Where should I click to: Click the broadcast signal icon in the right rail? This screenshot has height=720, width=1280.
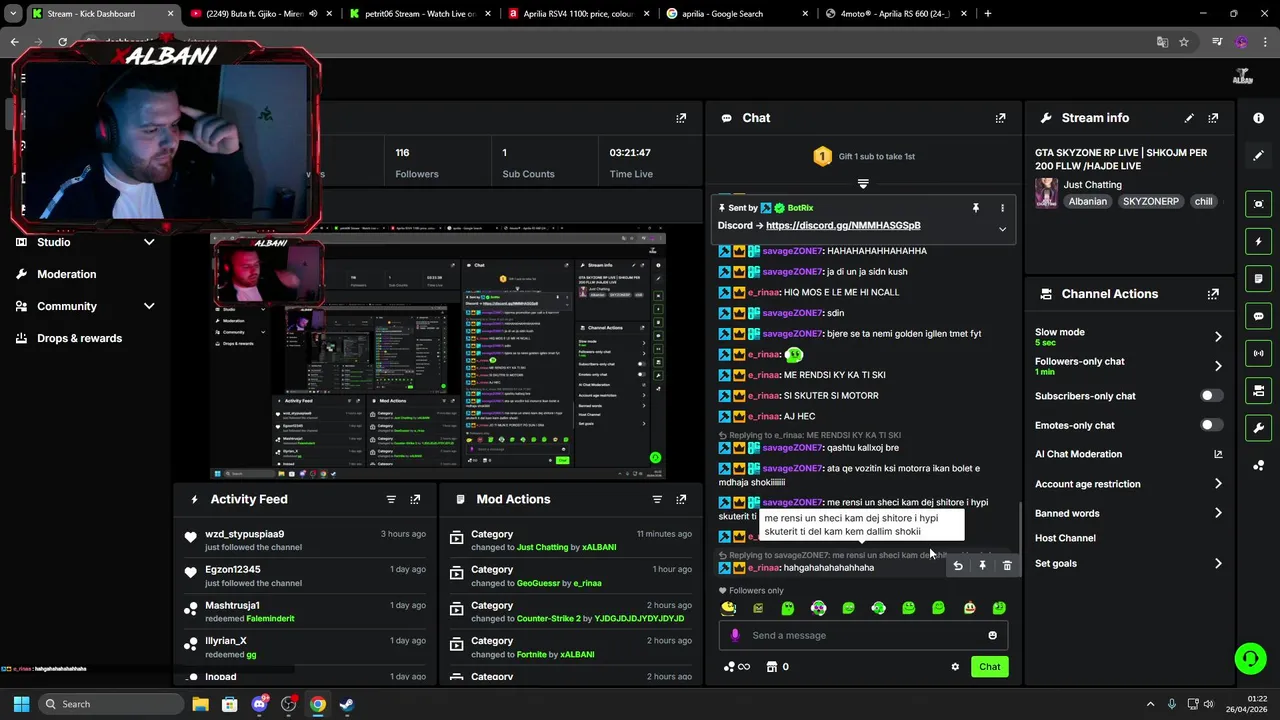point(1258,353)
